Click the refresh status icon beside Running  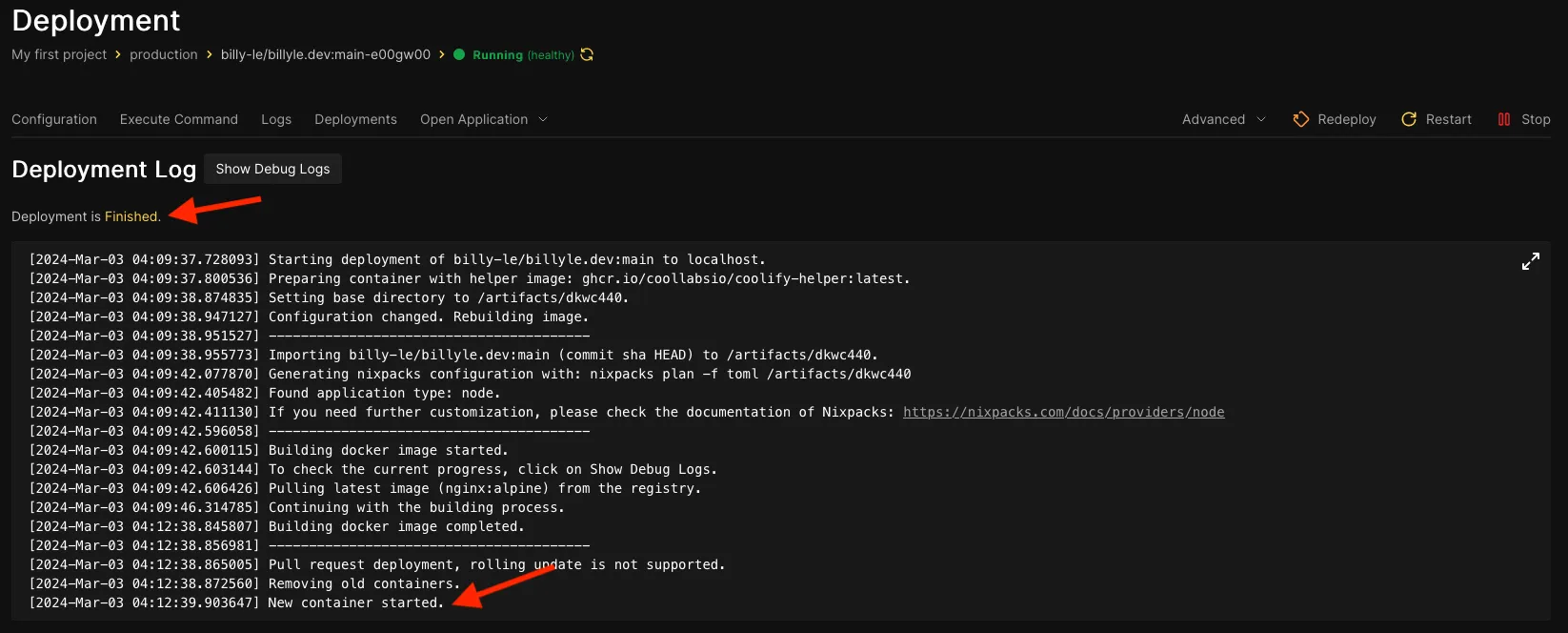coord(587,54)
